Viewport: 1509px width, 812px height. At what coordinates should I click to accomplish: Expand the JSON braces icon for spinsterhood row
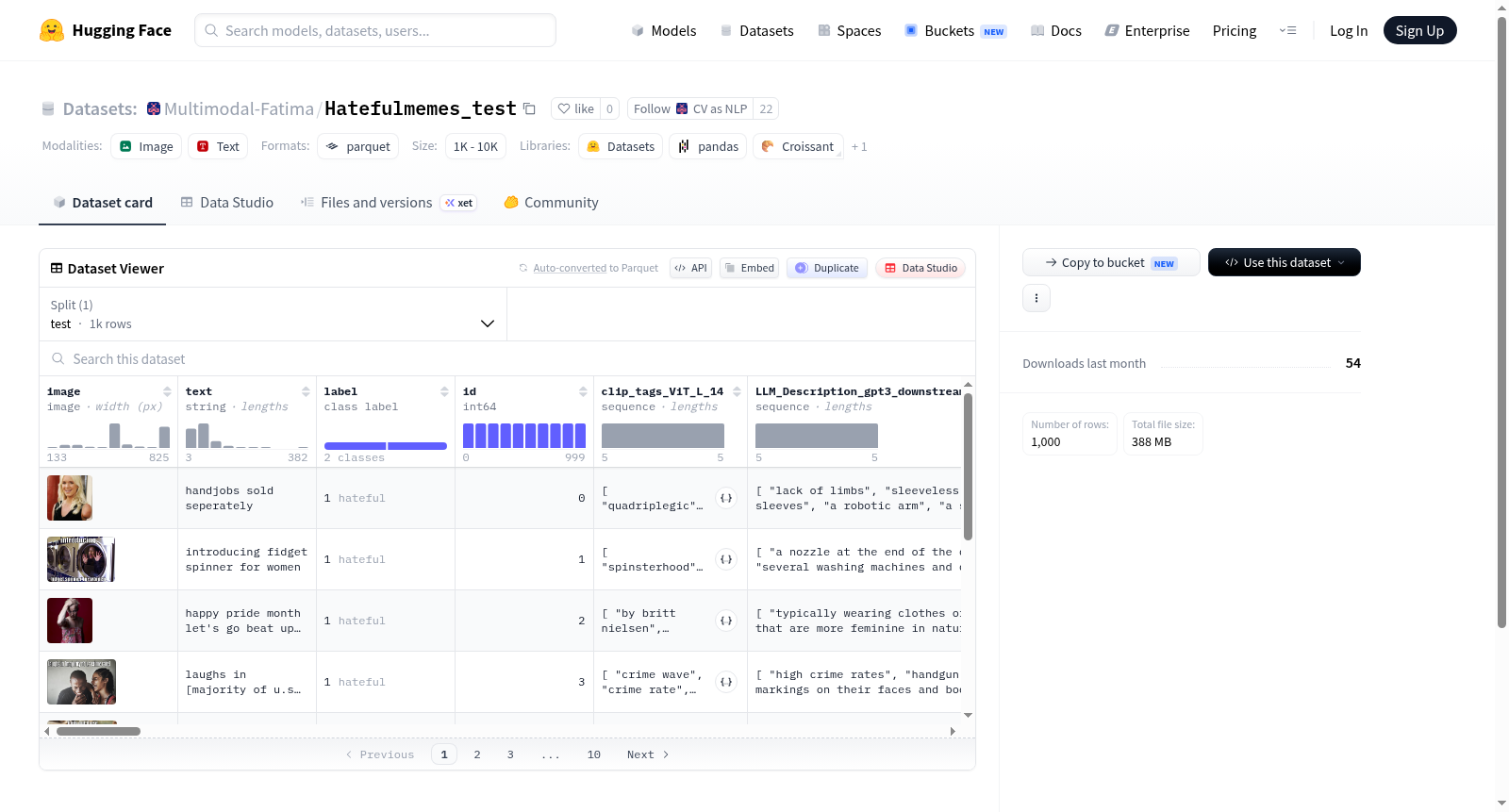tap(726, 559)
